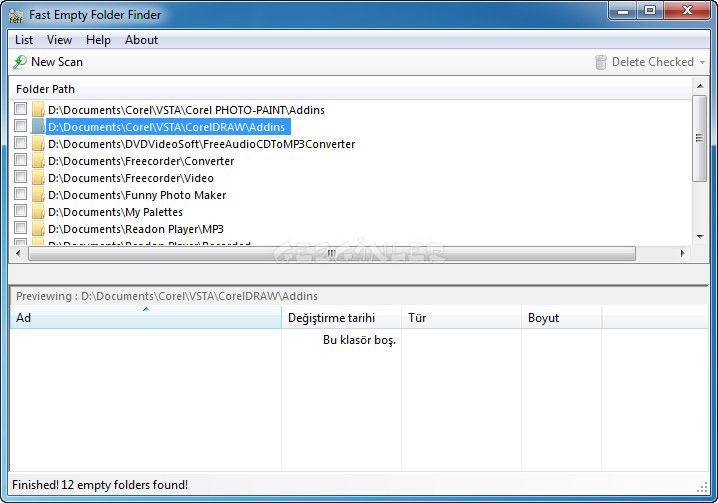Check the Corel PHOTO-PAINT Addins folder checkbox

click(20, 110)
